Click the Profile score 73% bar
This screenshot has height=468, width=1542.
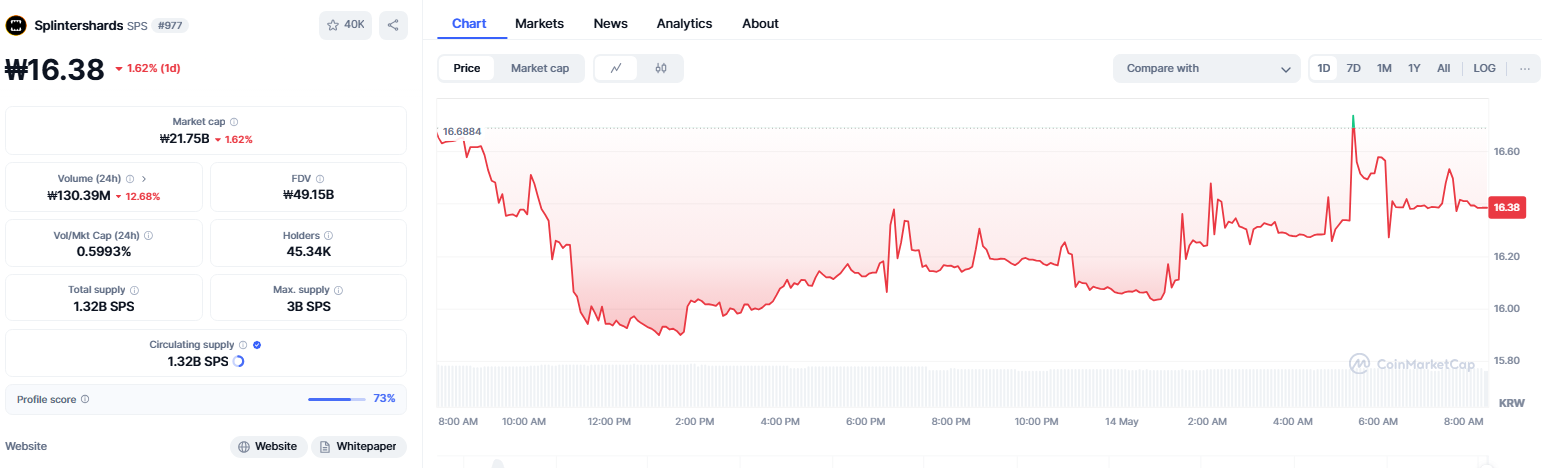click(x=336, y=399)
